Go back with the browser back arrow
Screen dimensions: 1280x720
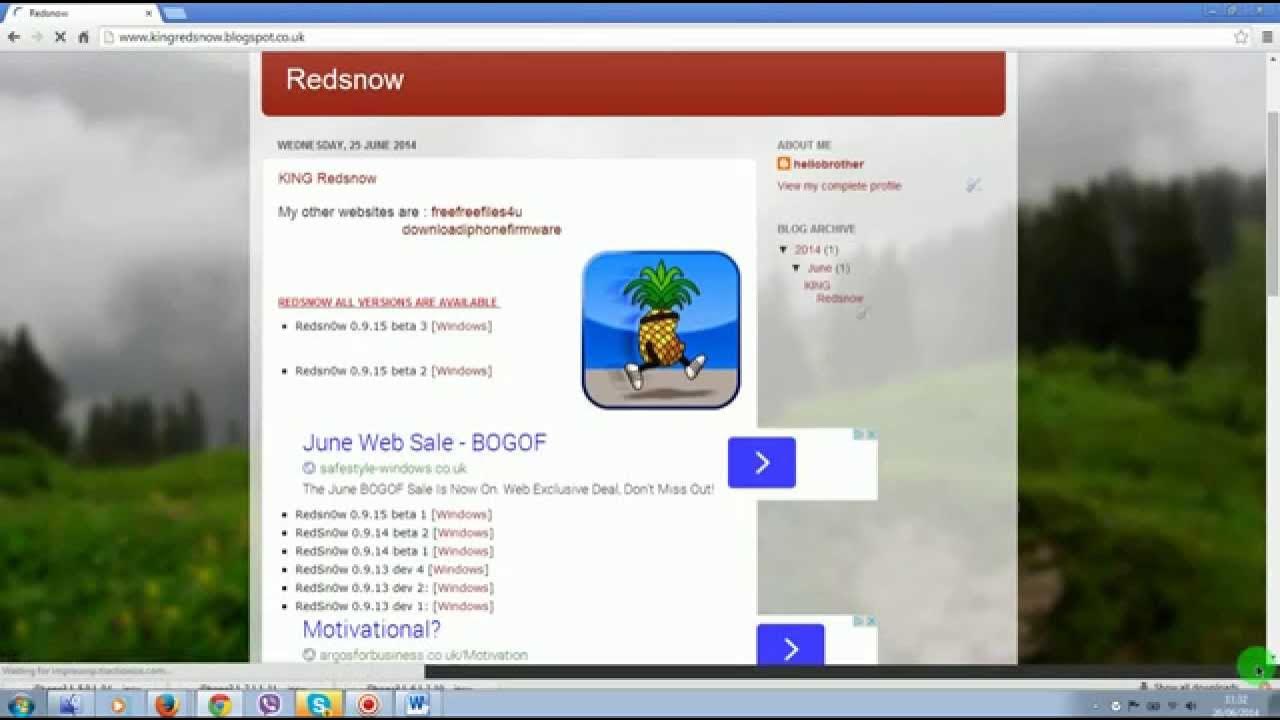14,37
